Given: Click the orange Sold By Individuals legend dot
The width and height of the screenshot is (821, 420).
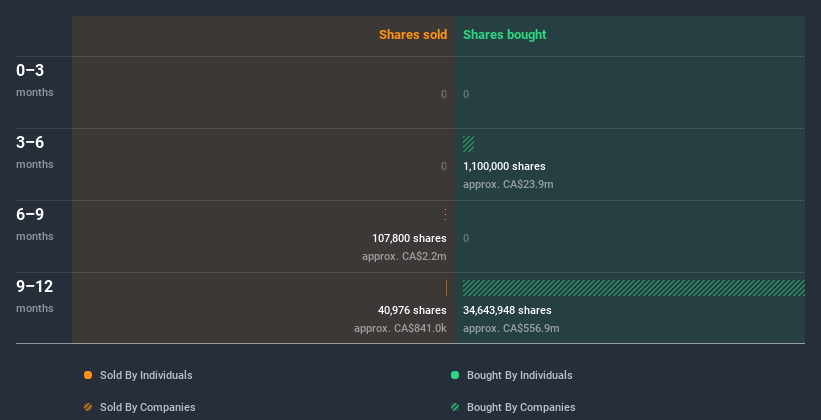Looking at the screenshot, I should [x=88, y=375].
